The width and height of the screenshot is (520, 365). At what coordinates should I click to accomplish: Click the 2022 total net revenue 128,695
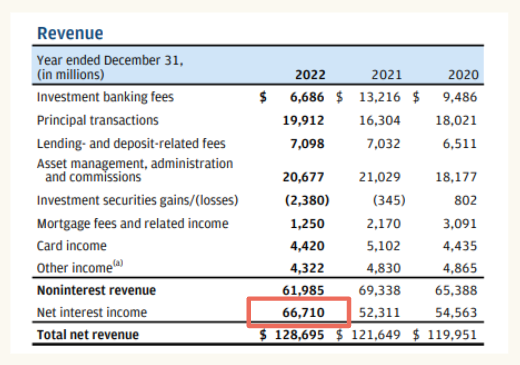coord(300,335)
